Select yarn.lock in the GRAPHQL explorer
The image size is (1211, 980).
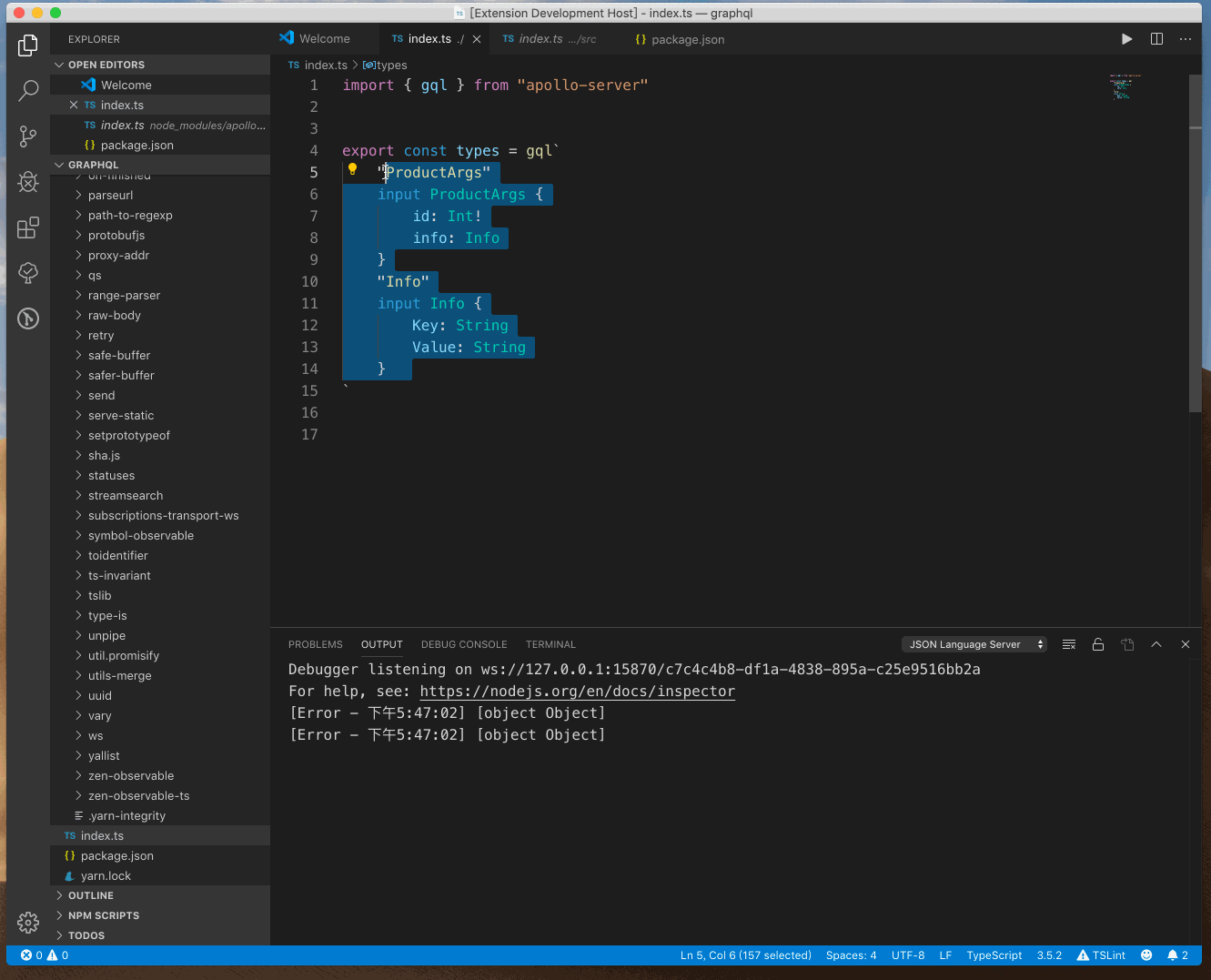(x=108, y=875)
